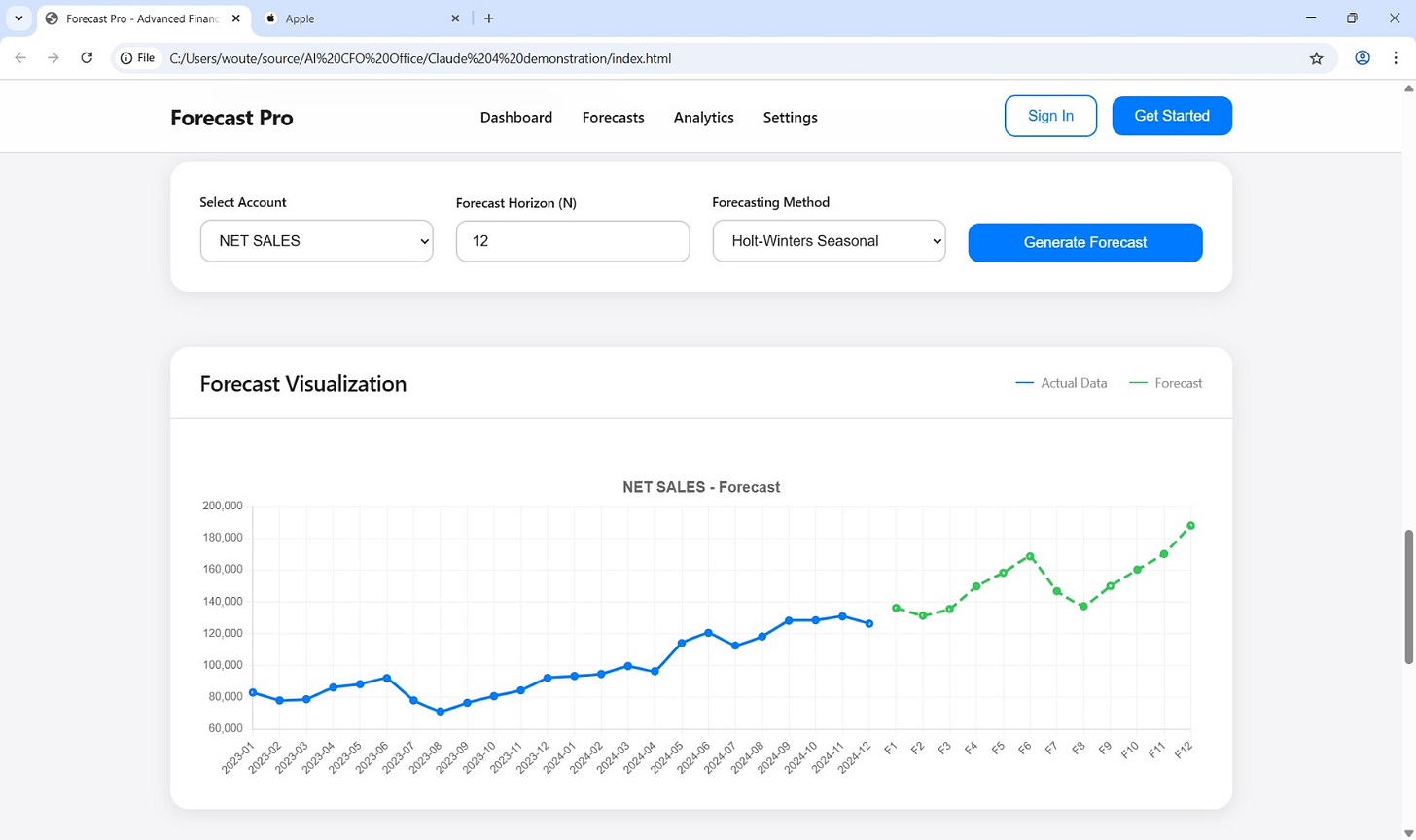This screenshot has width=1416, height=840.
Task: Click the browser back arrow
Action: (x=21, y=58)
